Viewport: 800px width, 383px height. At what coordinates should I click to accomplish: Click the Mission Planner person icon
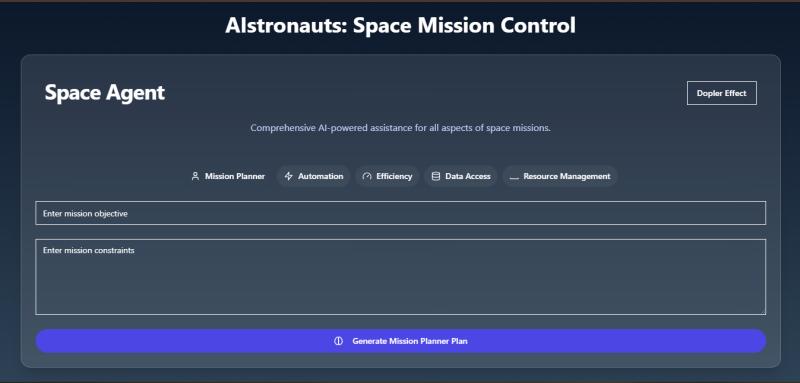click(x=195, y=176)
